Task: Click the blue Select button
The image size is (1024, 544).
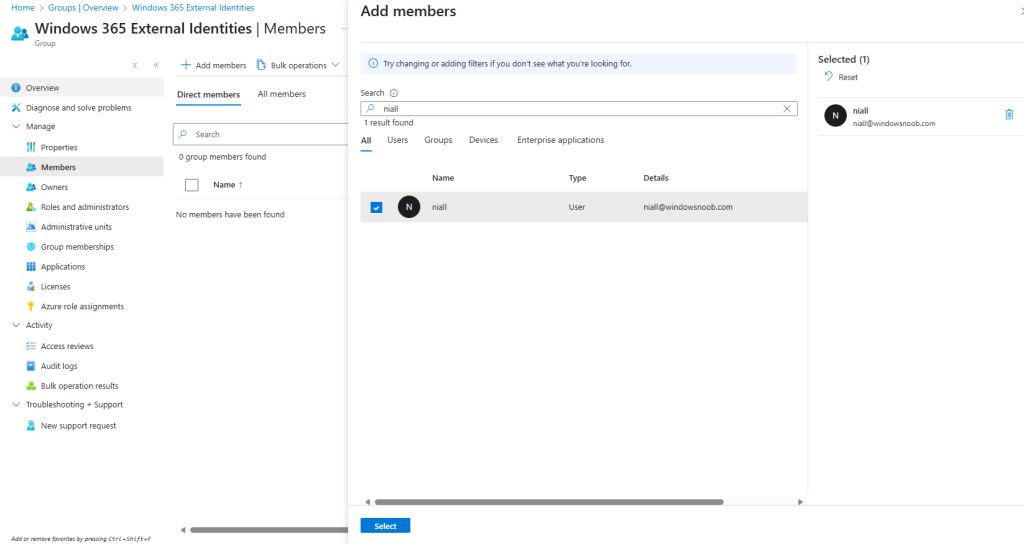Action: coord(385,526)
